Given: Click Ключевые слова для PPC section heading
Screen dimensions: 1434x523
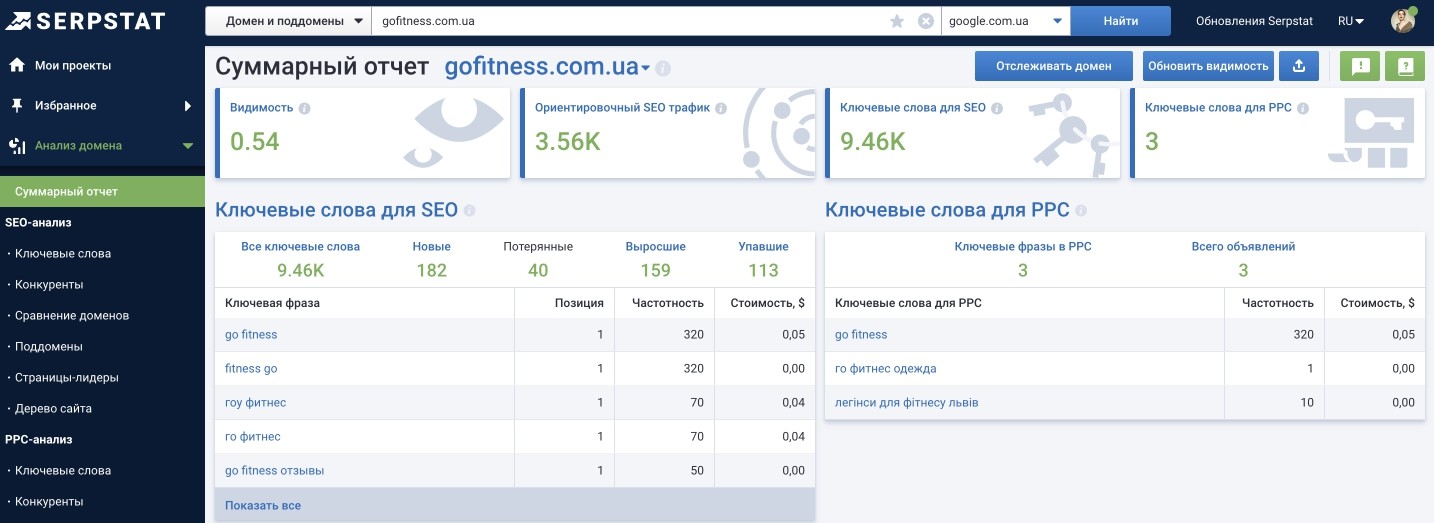Looking at the screenshot, I should 947,210.
